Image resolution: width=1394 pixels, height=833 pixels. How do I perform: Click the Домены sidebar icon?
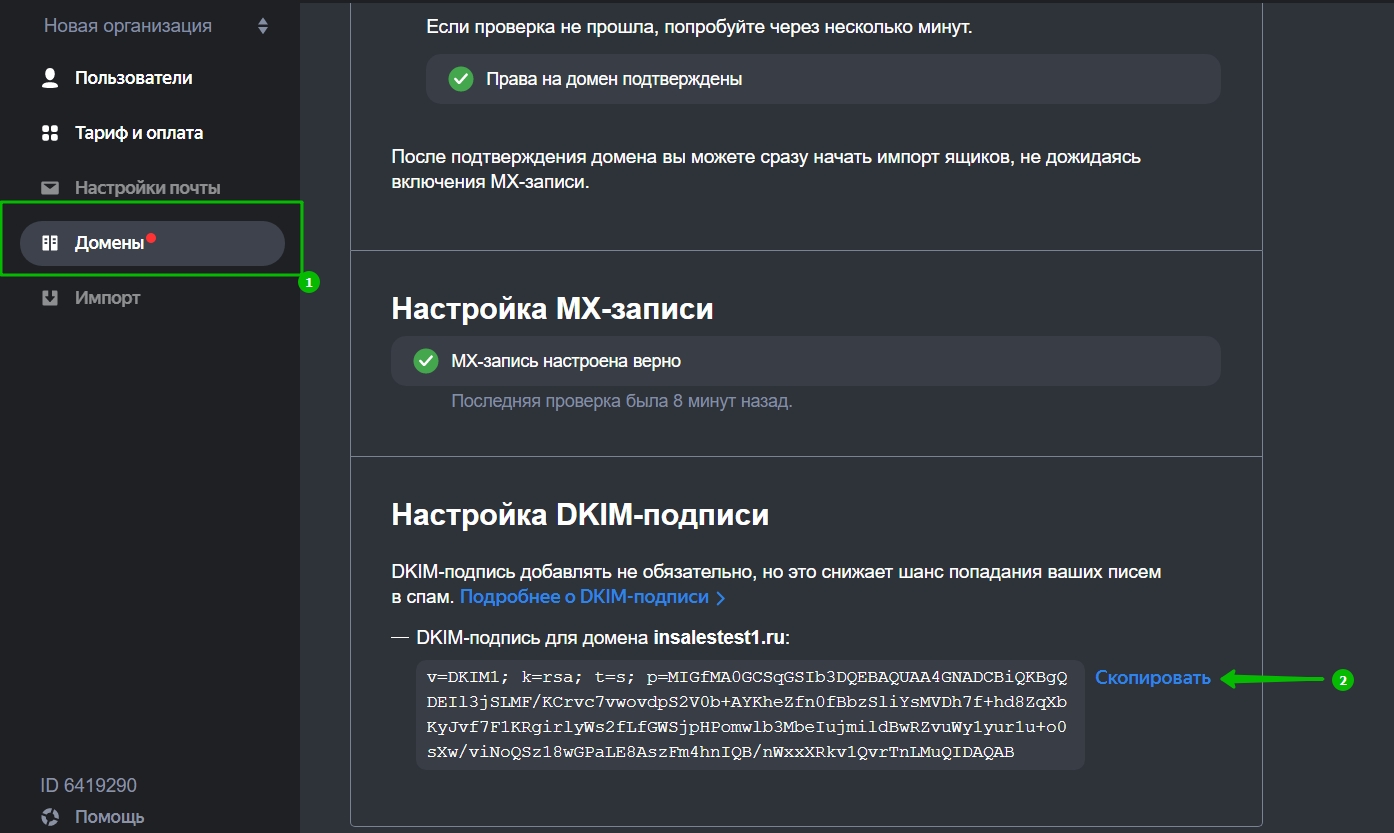(50, 243)
